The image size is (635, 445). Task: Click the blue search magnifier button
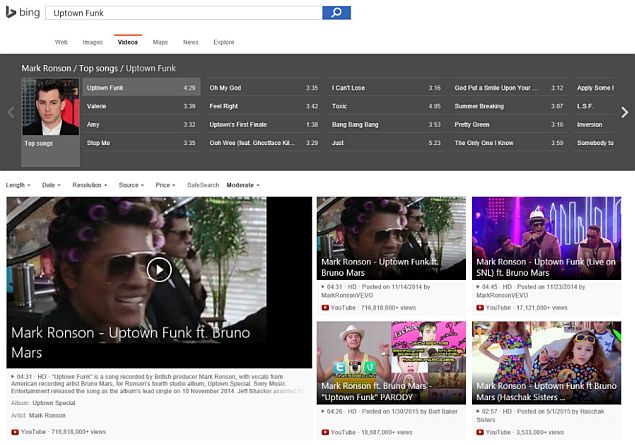336,13
